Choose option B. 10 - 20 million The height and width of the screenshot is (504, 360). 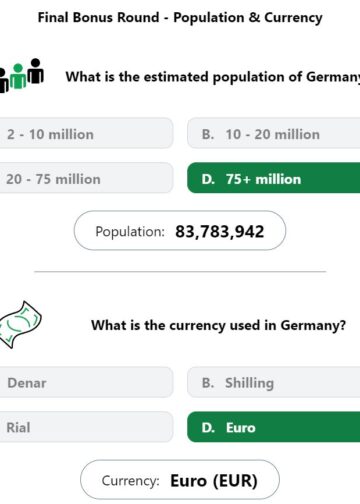(274, 134)
